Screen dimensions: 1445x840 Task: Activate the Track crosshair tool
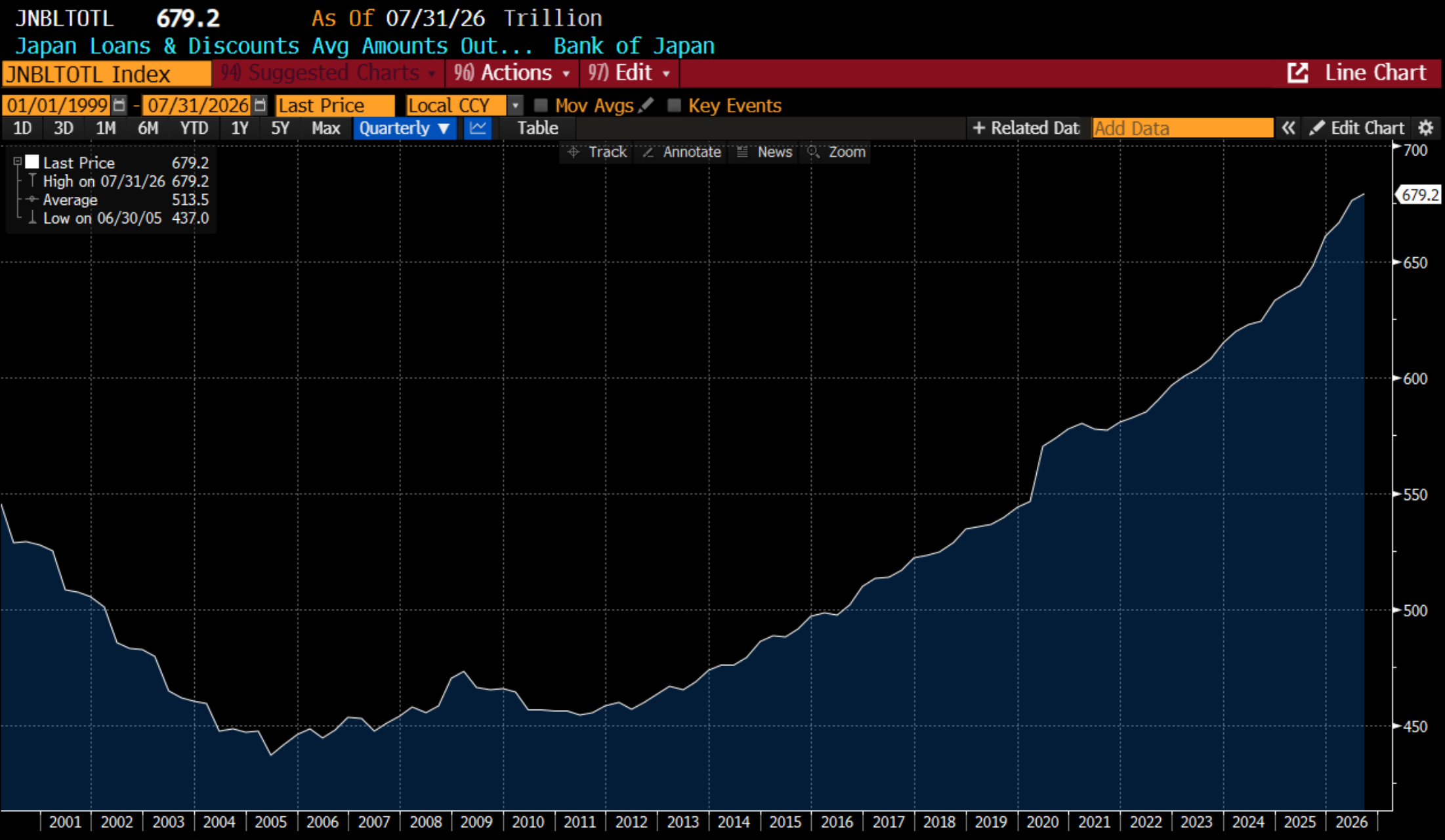point(597,152)
